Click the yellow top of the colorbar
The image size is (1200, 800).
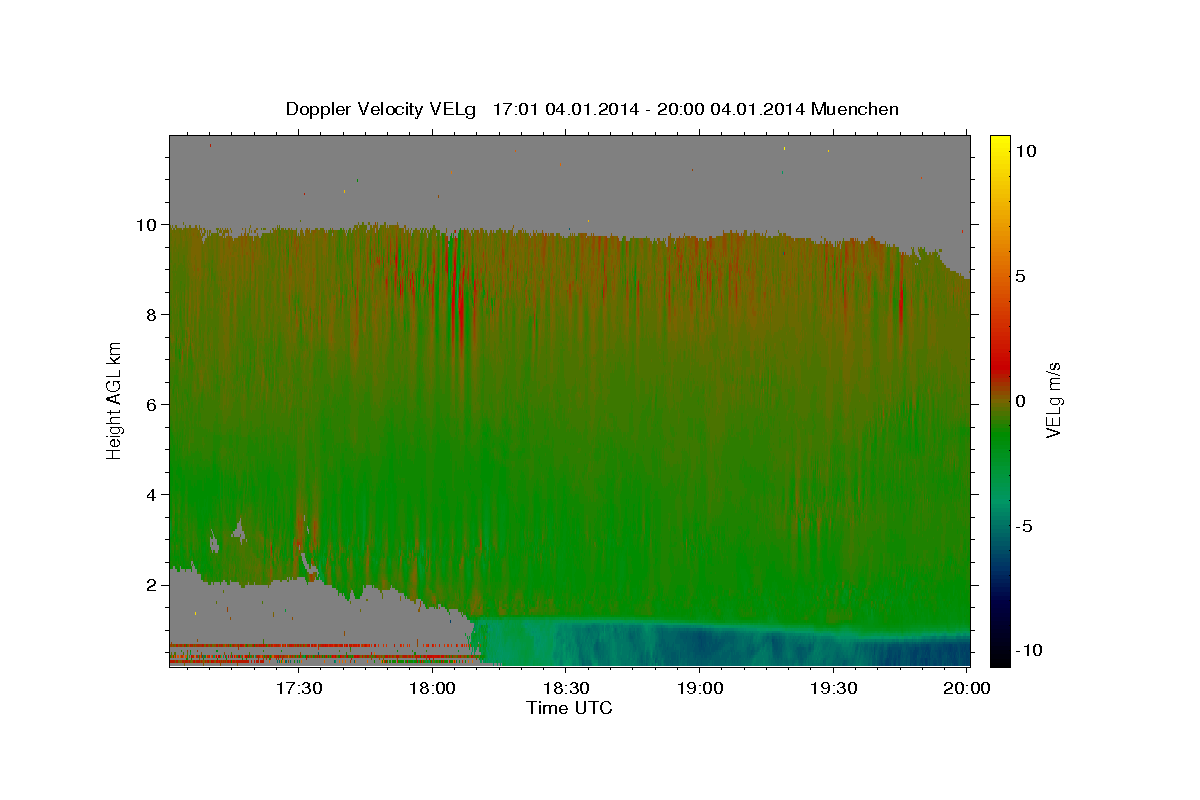coord(1000,145)
